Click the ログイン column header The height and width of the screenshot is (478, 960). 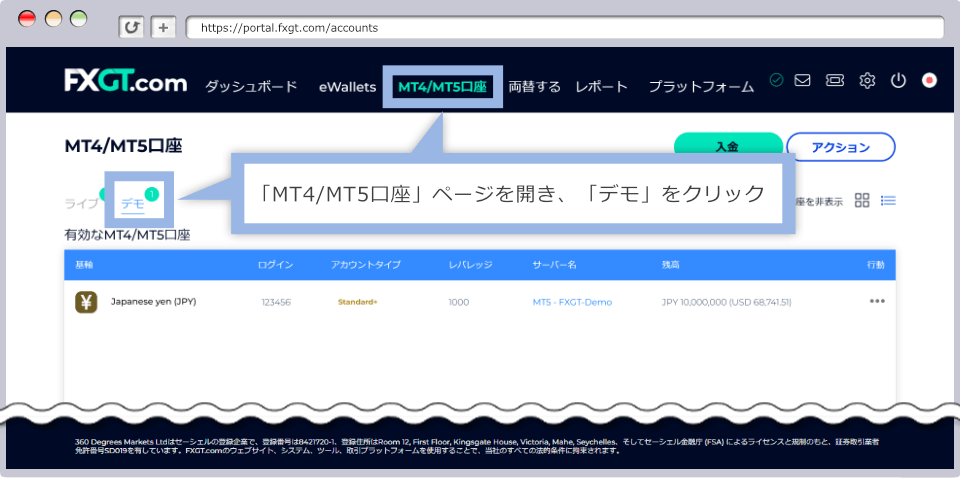click(276, 265)
